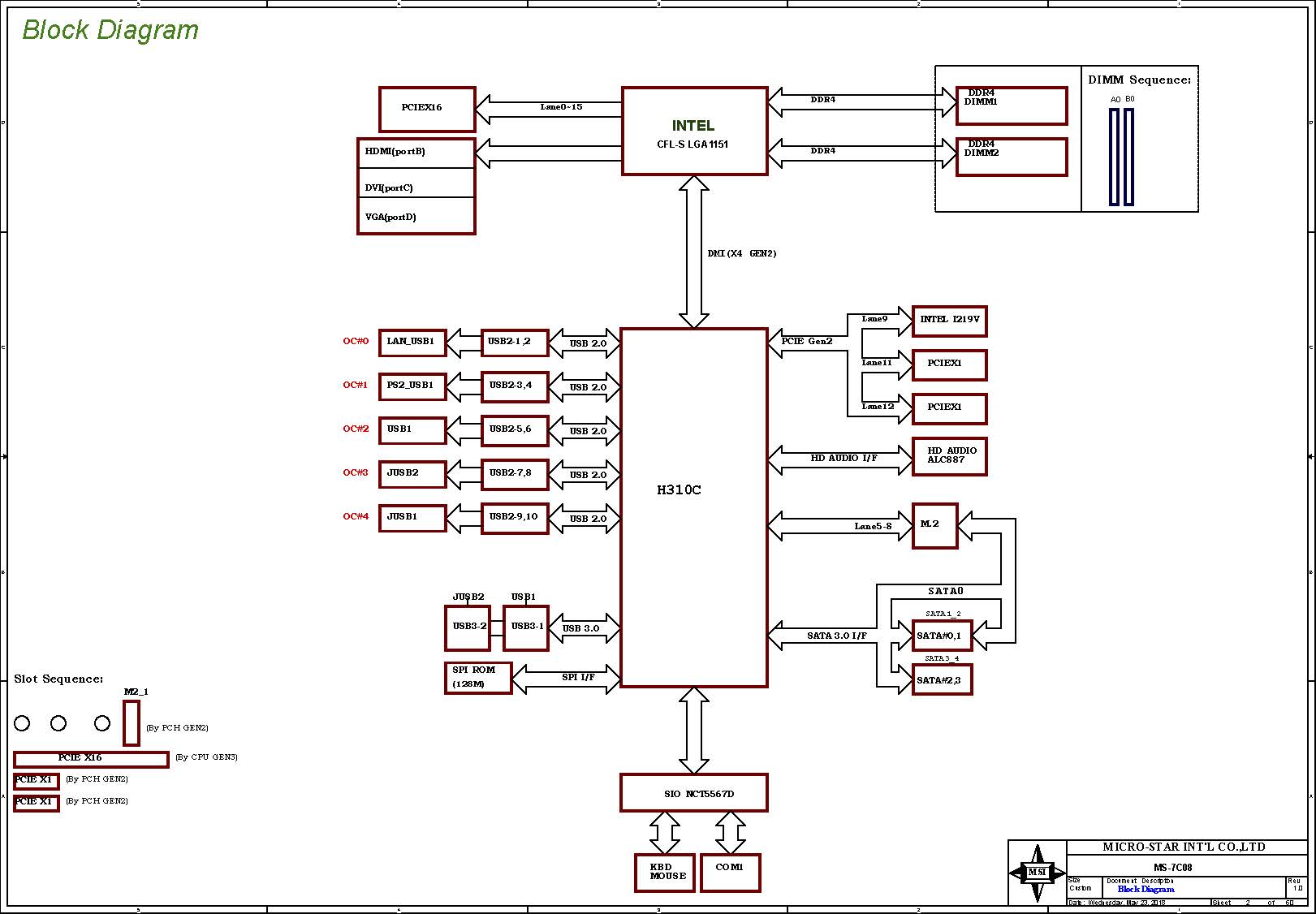
Task: Select the PCIE X16 slot bar in legend
Action: [x=91, y=759]
